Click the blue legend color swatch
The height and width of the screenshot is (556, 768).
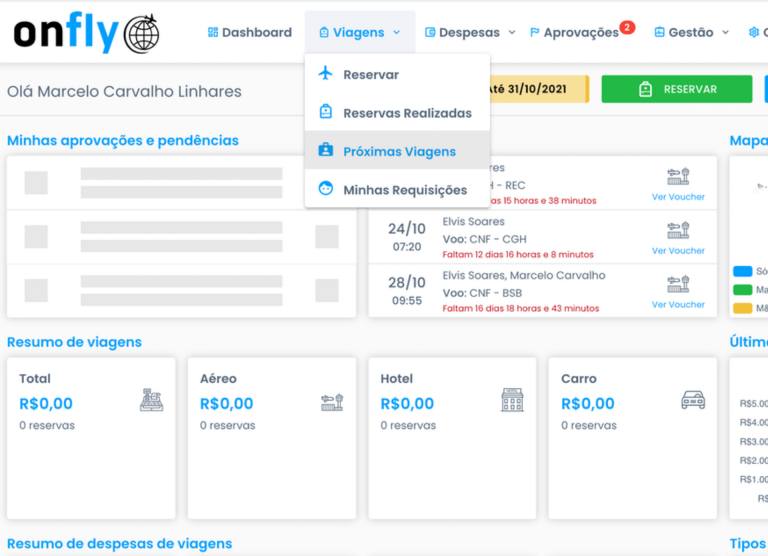[x=742, y=271]
